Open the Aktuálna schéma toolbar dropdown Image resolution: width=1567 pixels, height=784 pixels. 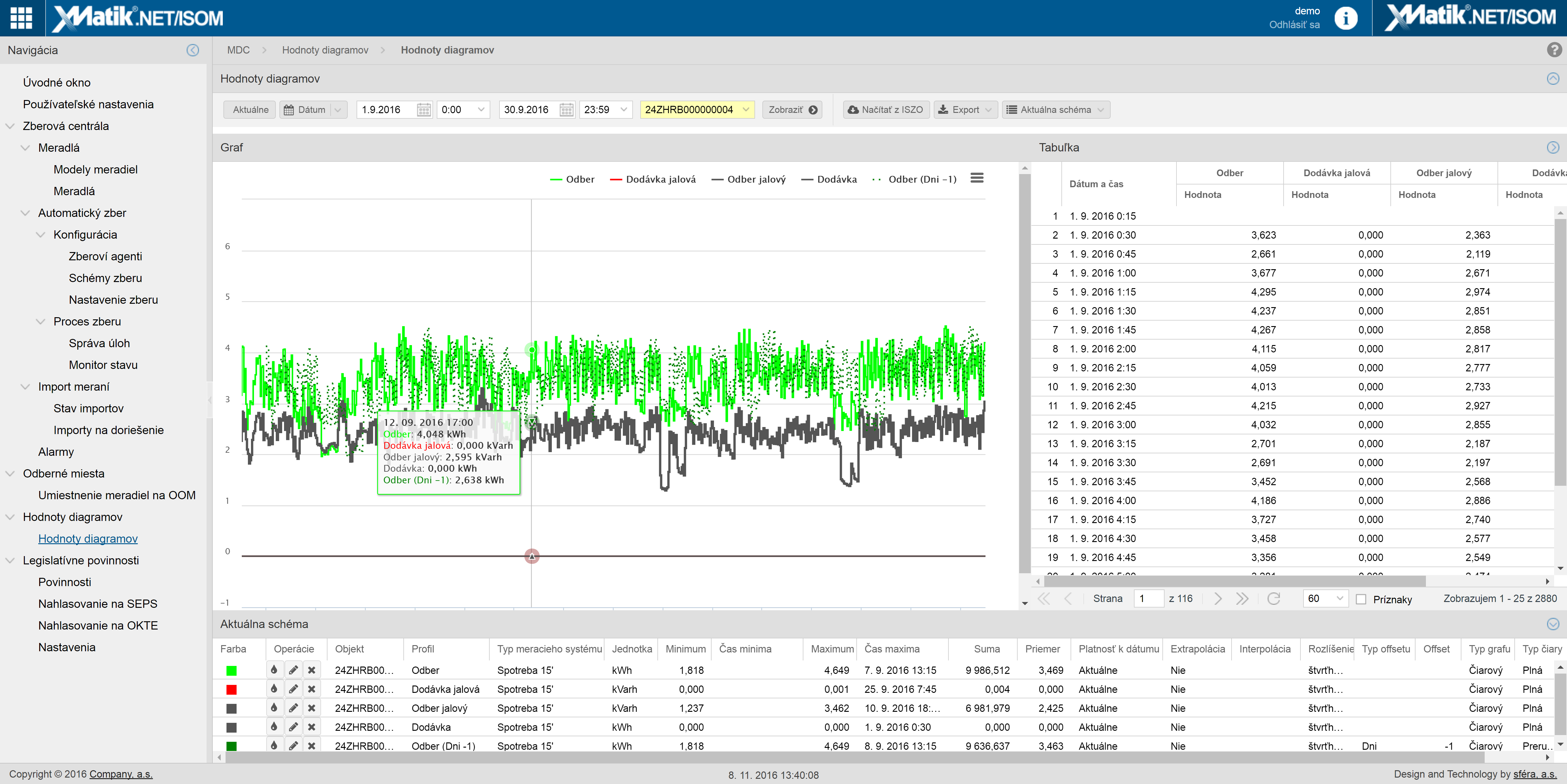point(1056,110)
